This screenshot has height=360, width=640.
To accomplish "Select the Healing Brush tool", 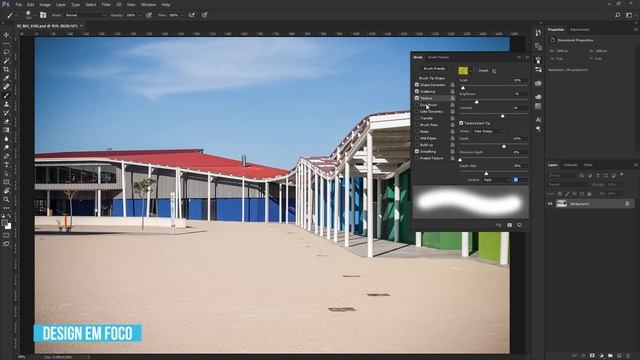I will [x=6, y=87].
